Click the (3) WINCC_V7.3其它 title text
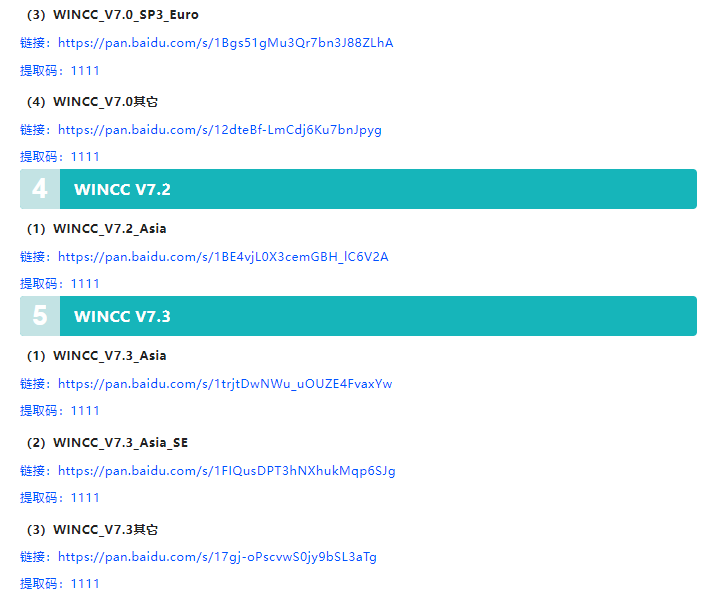Screen dimensions: 728x596 (93, 530)
